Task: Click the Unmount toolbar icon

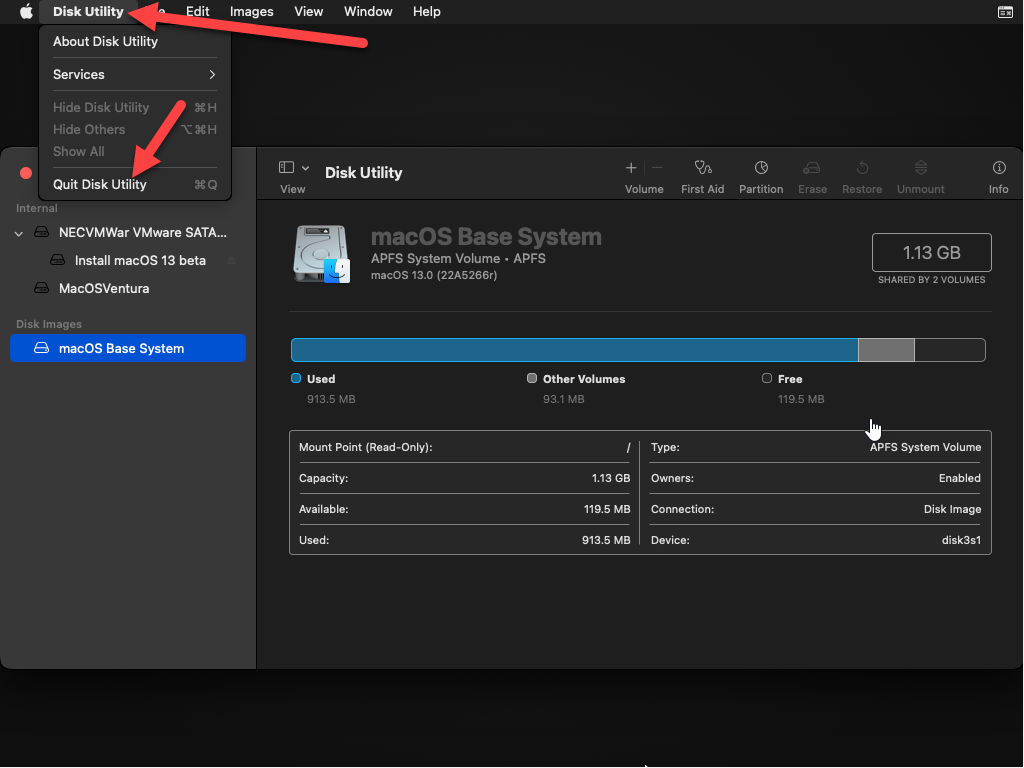Action: click(x=921, y=169)
